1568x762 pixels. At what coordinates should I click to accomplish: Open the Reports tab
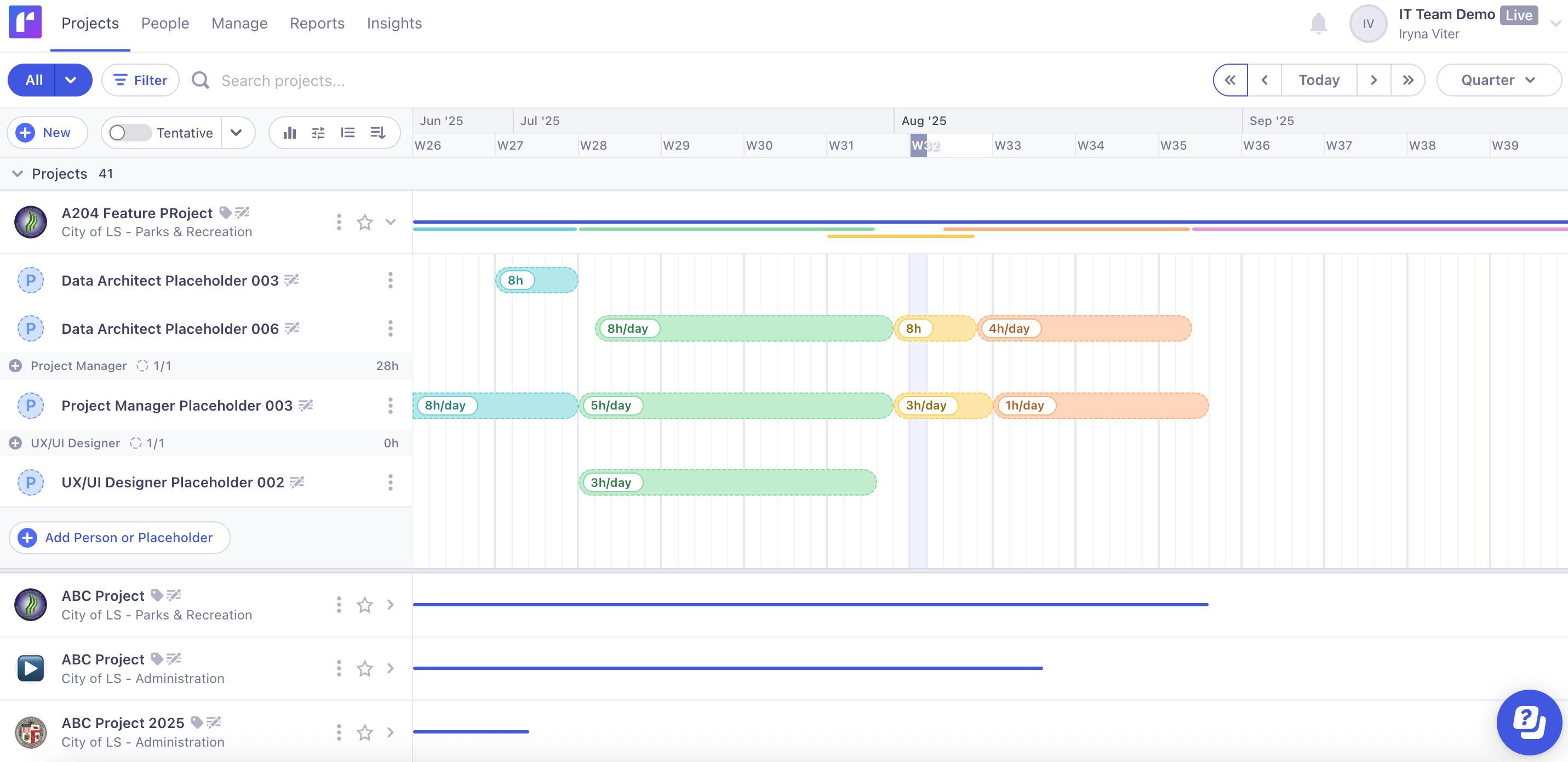click(x=317, y=23)
